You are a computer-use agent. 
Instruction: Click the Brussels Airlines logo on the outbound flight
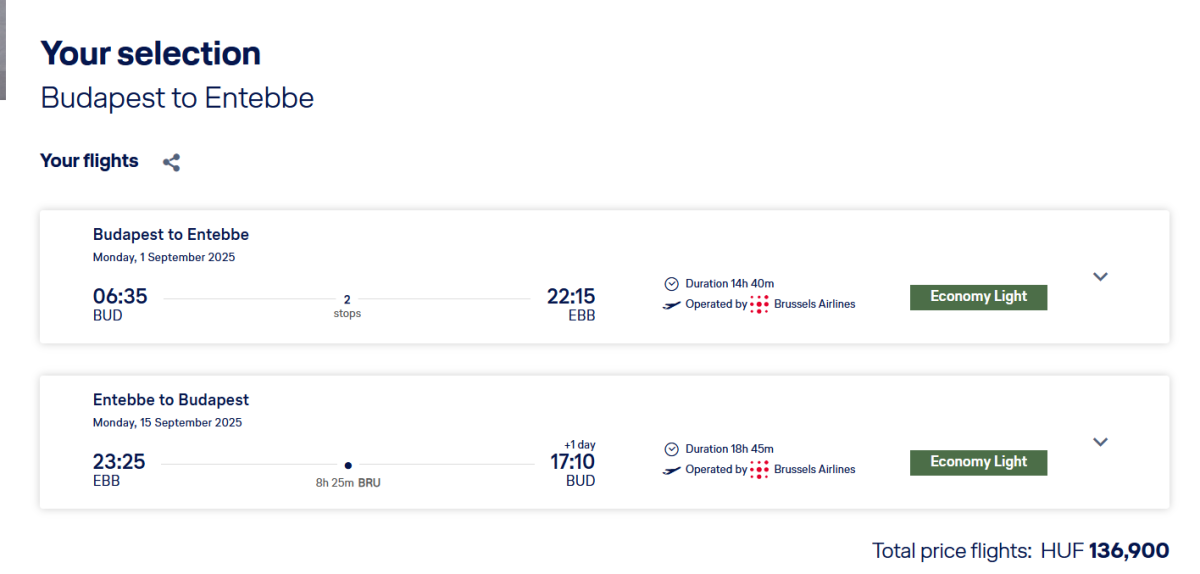760,304
